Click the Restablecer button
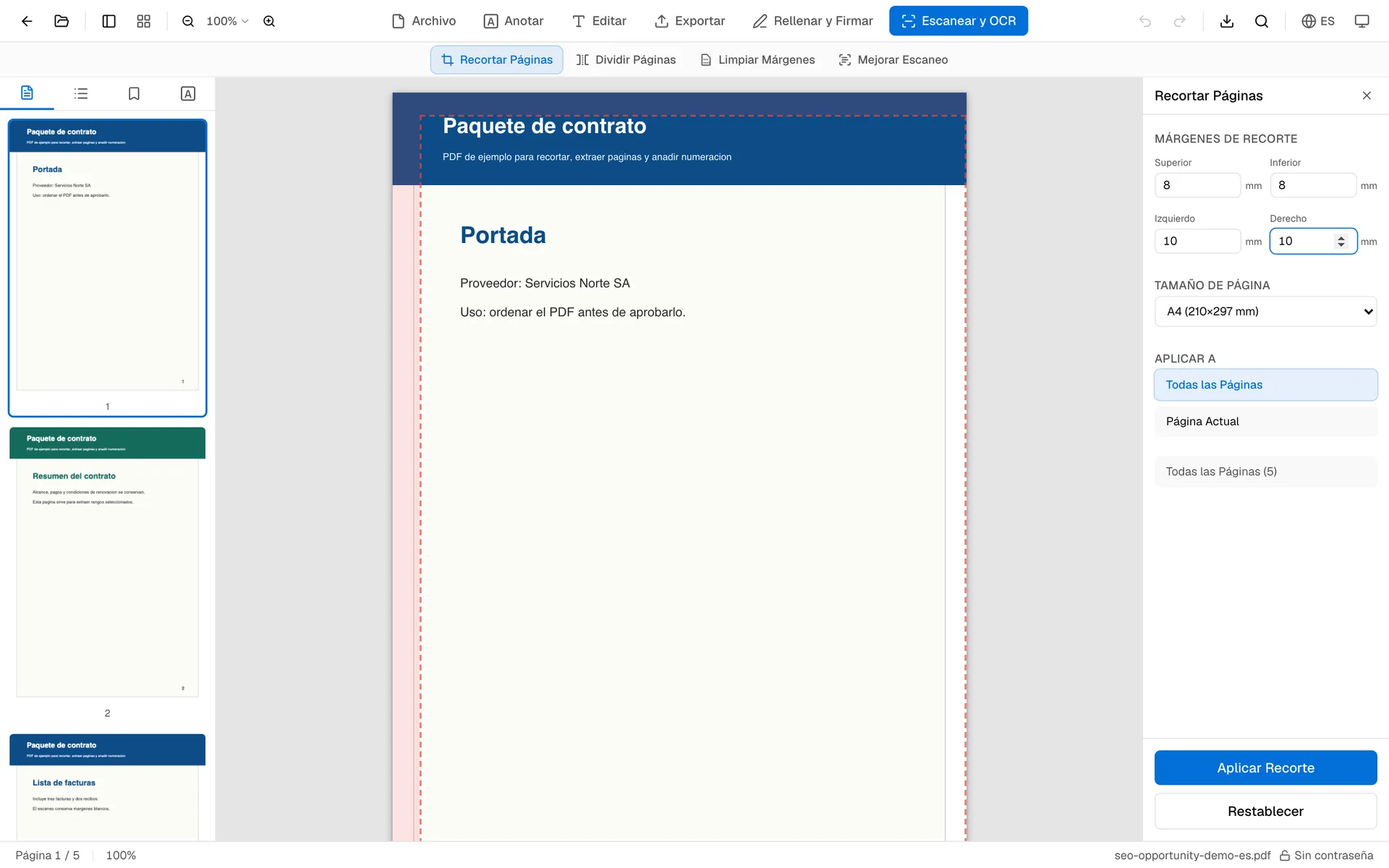The image size is (1389, 868). [x=1265, y=812]
